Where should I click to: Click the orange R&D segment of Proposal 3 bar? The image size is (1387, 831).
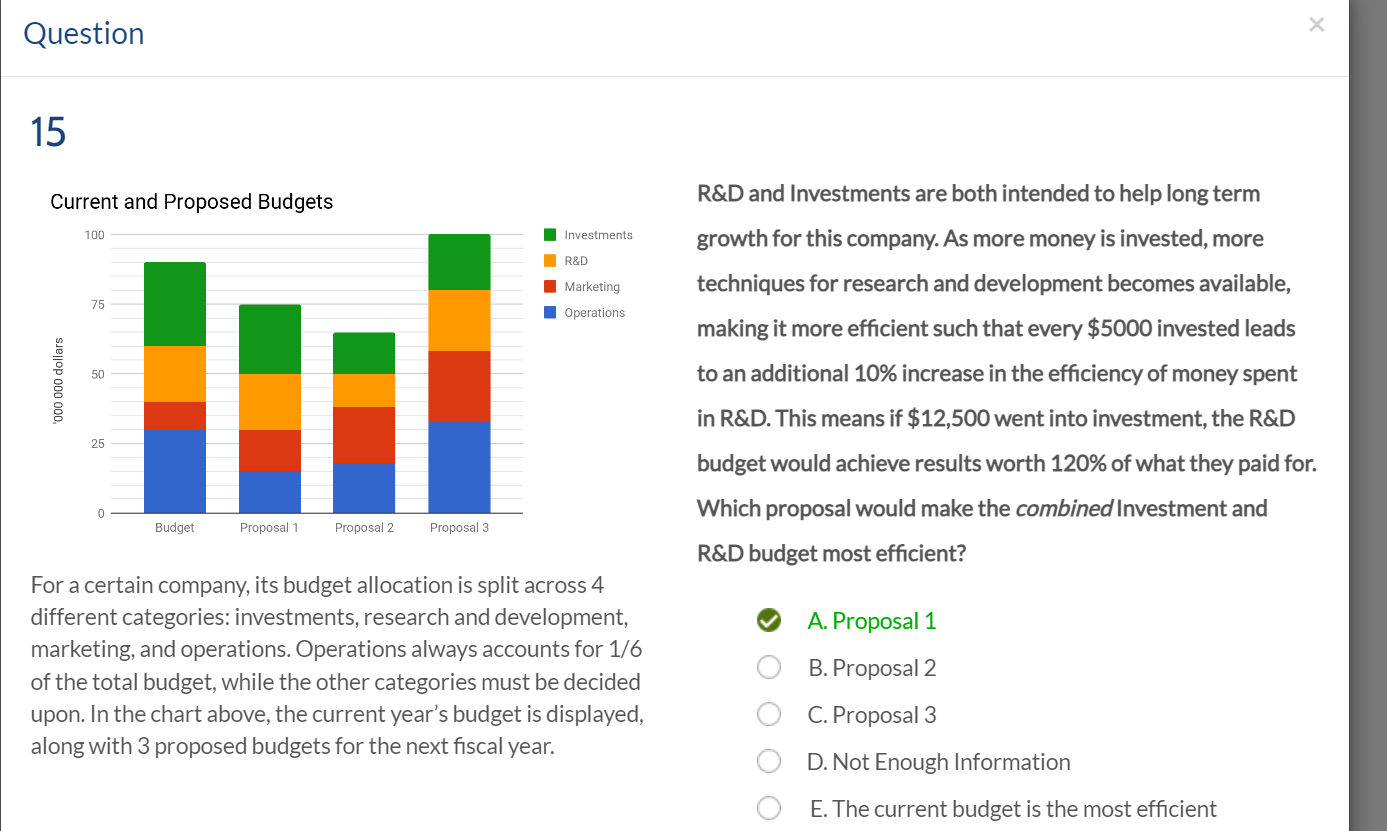click(459, 320)
